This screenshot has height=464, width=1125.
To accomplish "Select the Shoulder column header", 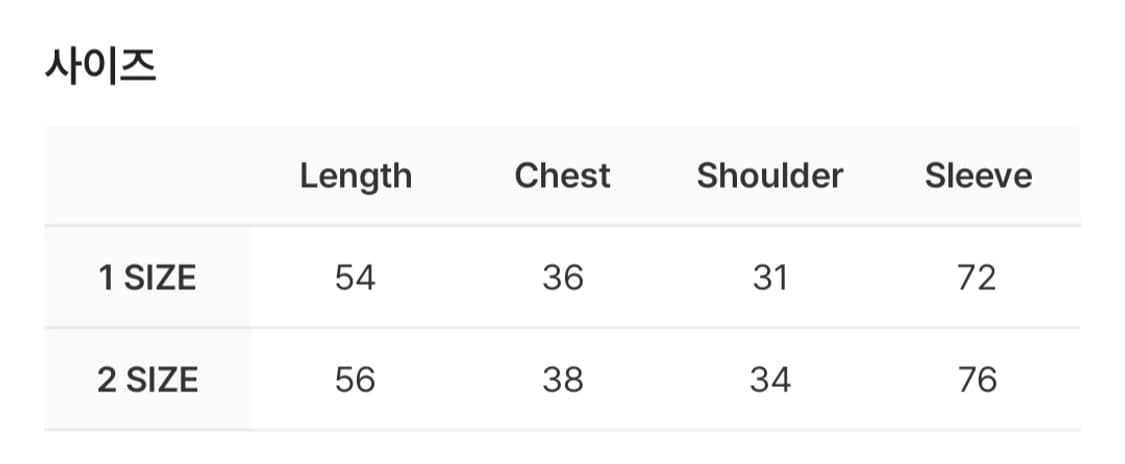I will (x=770, y=176).
